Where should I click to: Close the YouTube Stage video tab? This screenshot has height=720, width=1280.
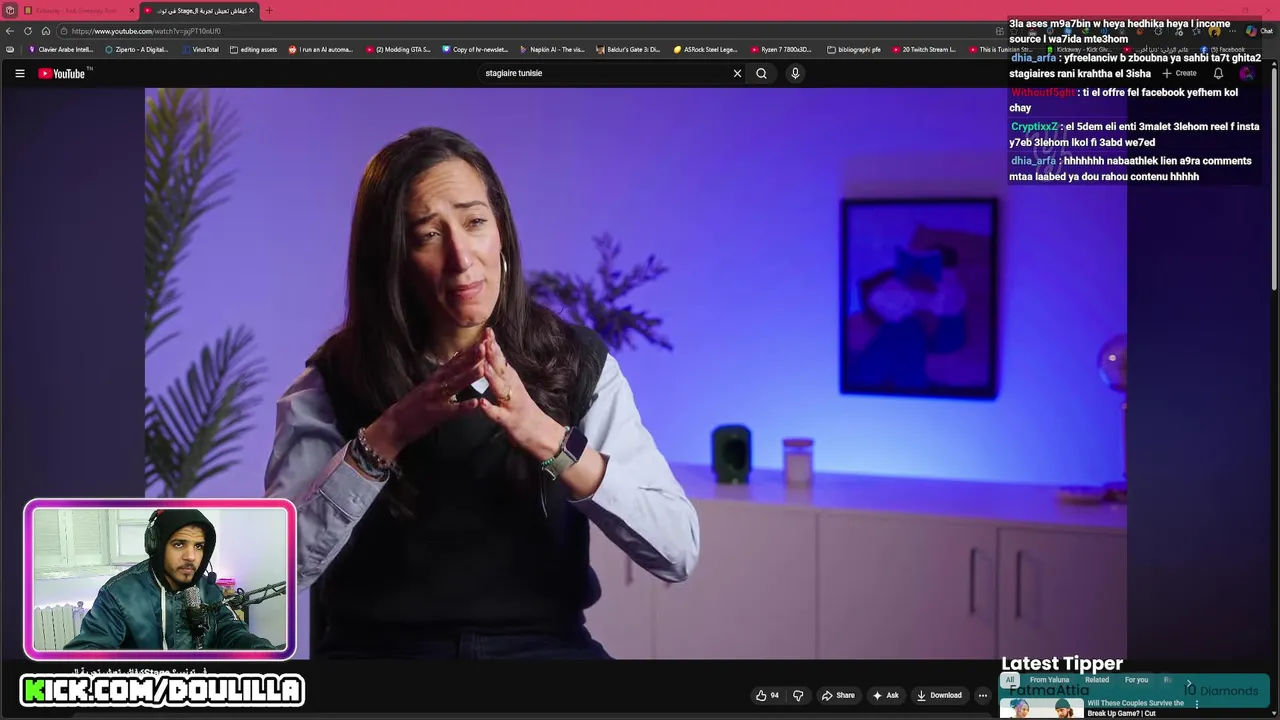click(251, 10)
